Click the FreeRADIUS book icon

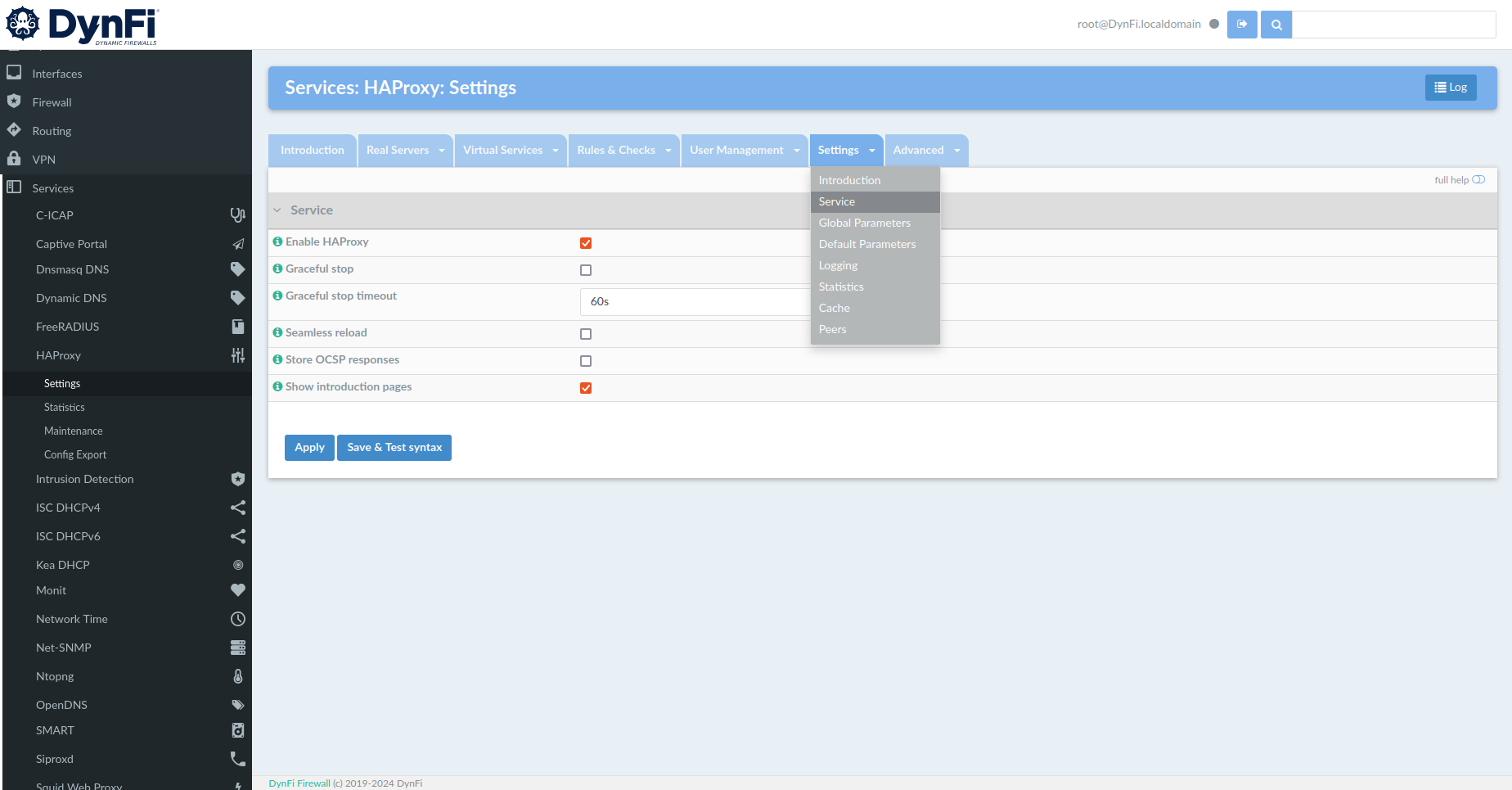pyautogui.click(x=237, y=327)
